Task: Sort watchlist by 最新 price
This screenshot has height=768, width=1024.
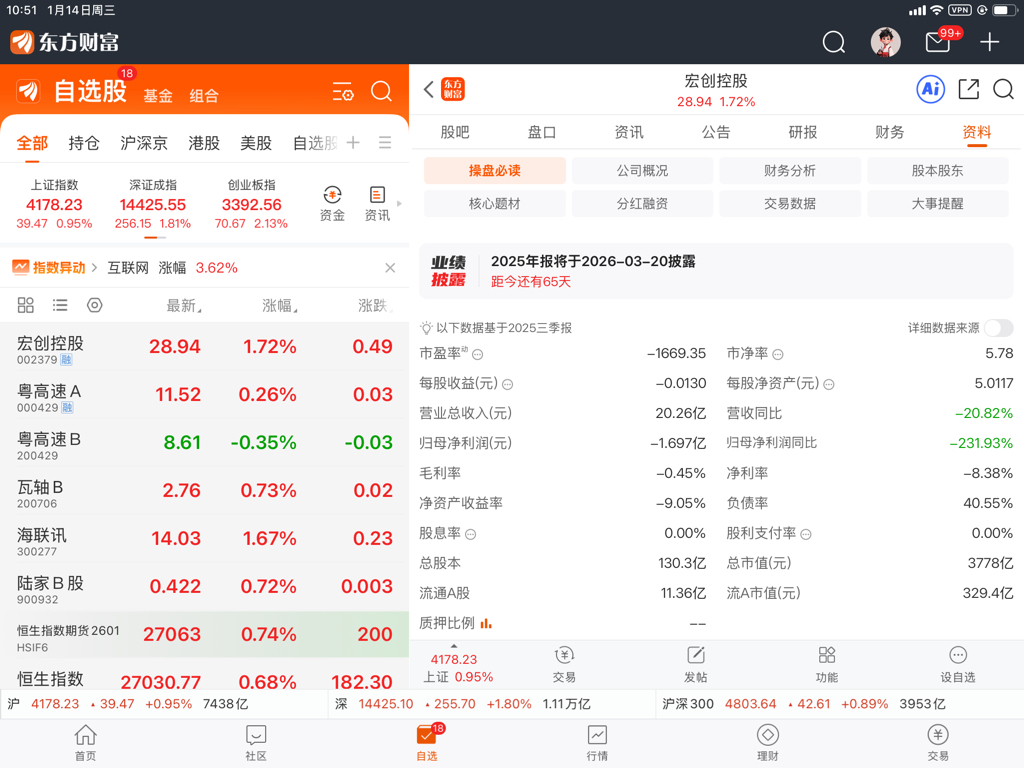Action: (x=184, y=306)
